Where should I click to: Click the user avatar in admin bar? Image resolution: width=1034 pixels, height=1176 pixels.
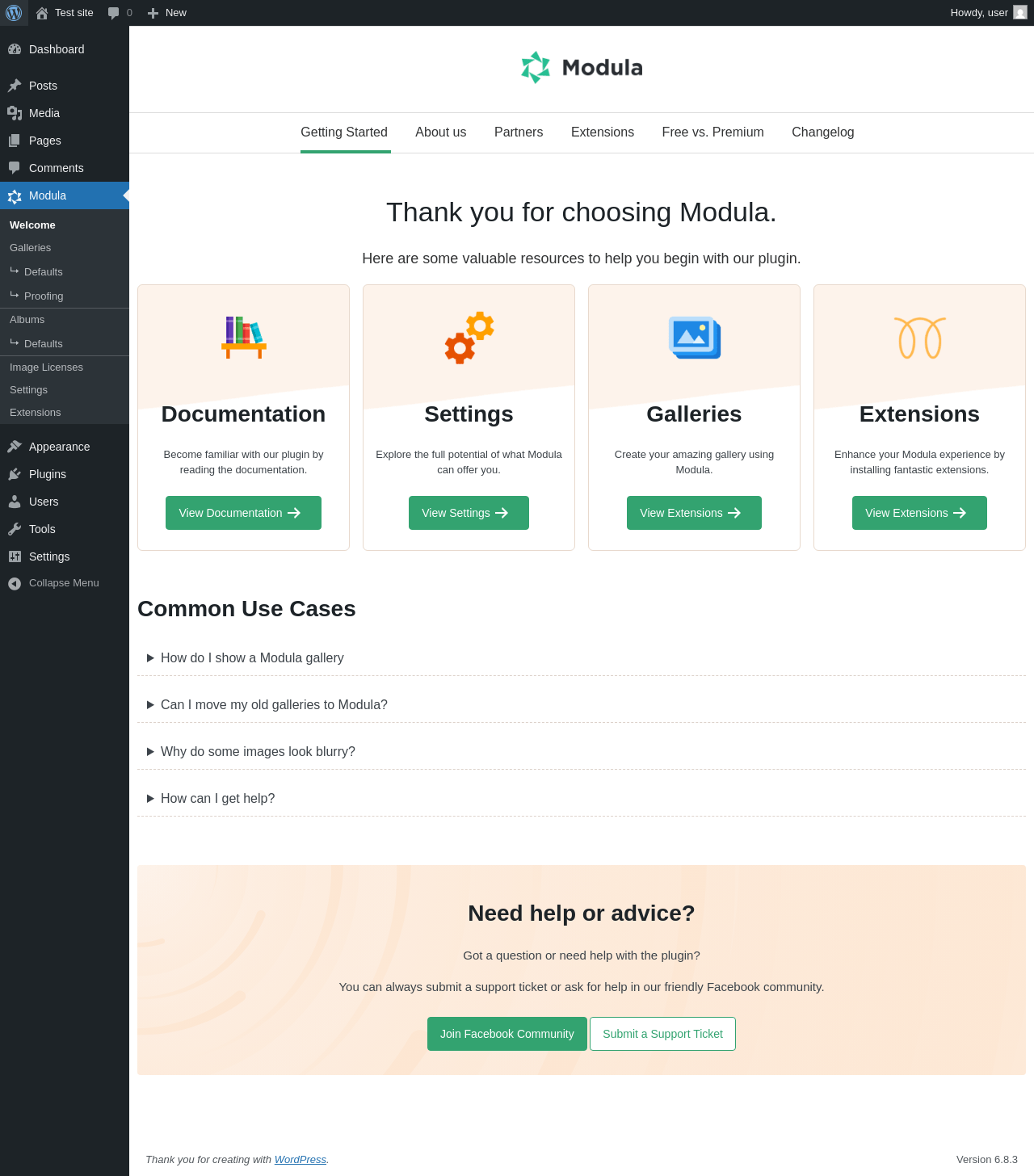point(1020,13)
